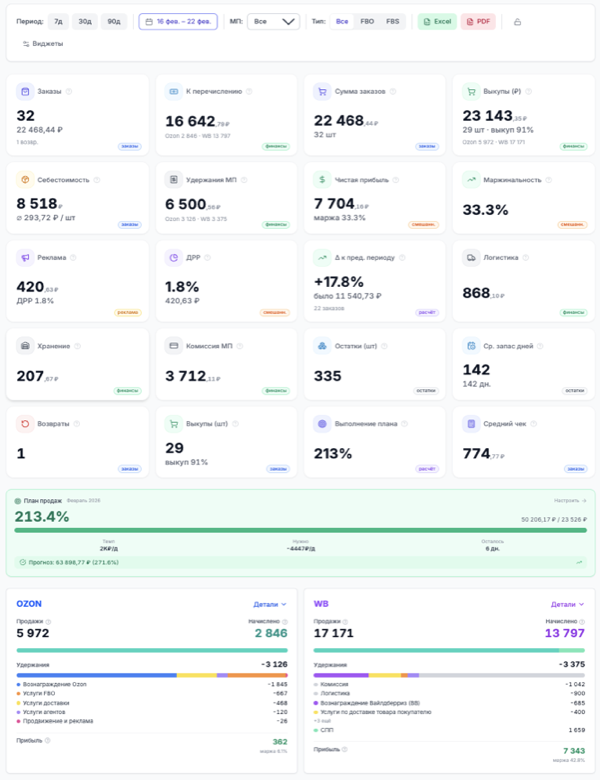Viewport: 600px width, 780px height.
Task: Click the megaphone icon on the Реклама card
Action: point(25,257)
